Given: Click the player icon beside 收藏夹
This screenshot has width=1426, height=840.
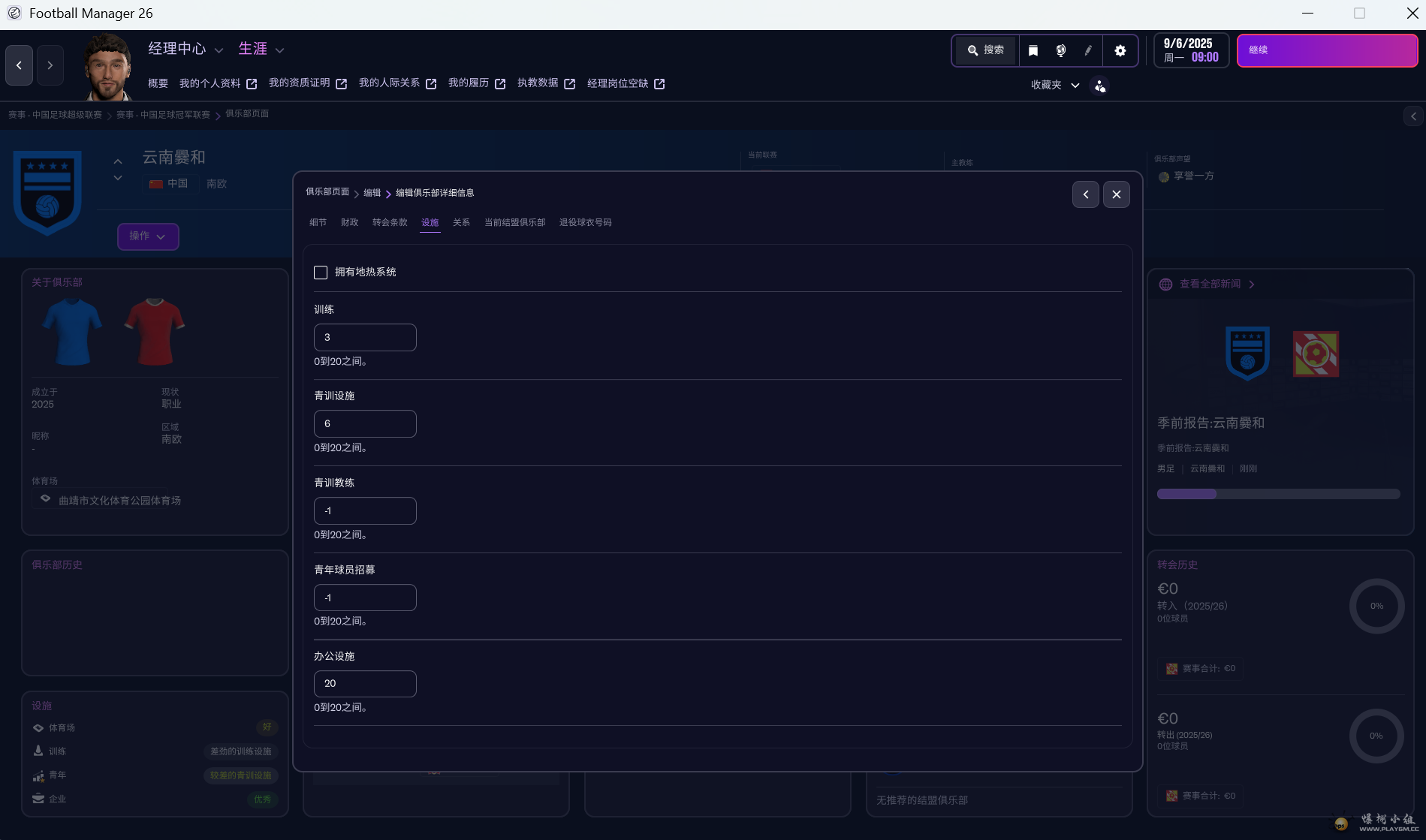Looking at the screenshot, I should tap(1099, 86).
